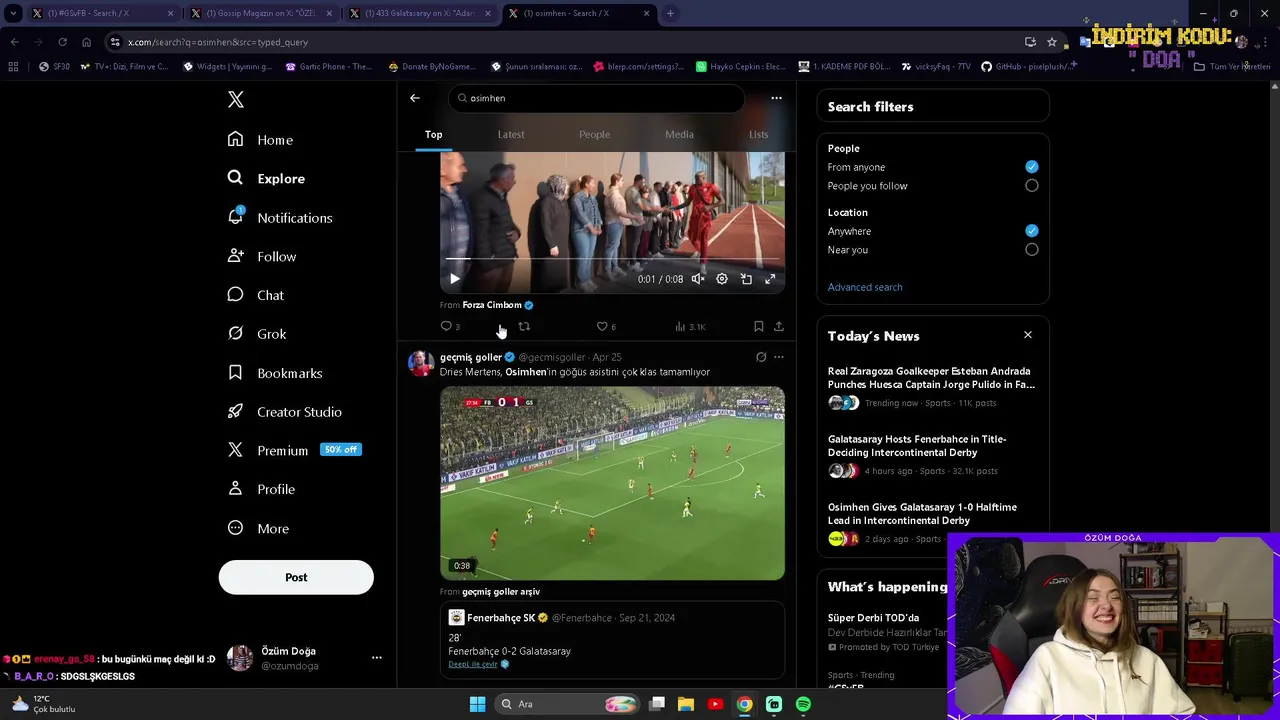Share the Forza Cimbom post
Image resolution: width=1280 pixels, height=720 pixels.
tap(779, 326)
